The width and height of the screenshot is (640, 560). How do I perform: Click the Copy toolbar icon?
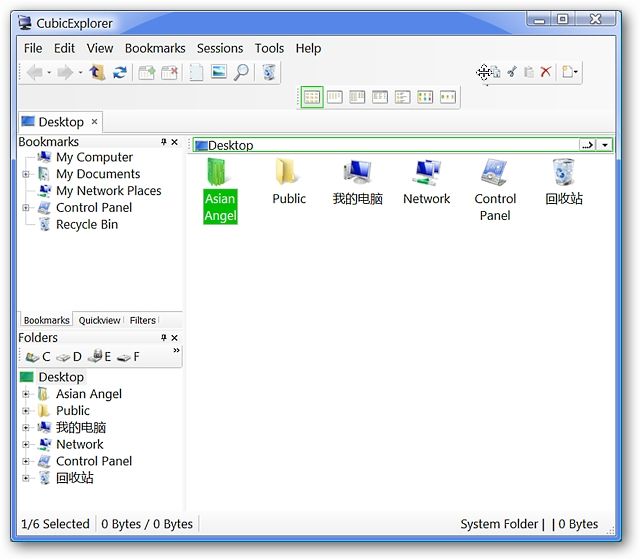click(x=495, y=72)
